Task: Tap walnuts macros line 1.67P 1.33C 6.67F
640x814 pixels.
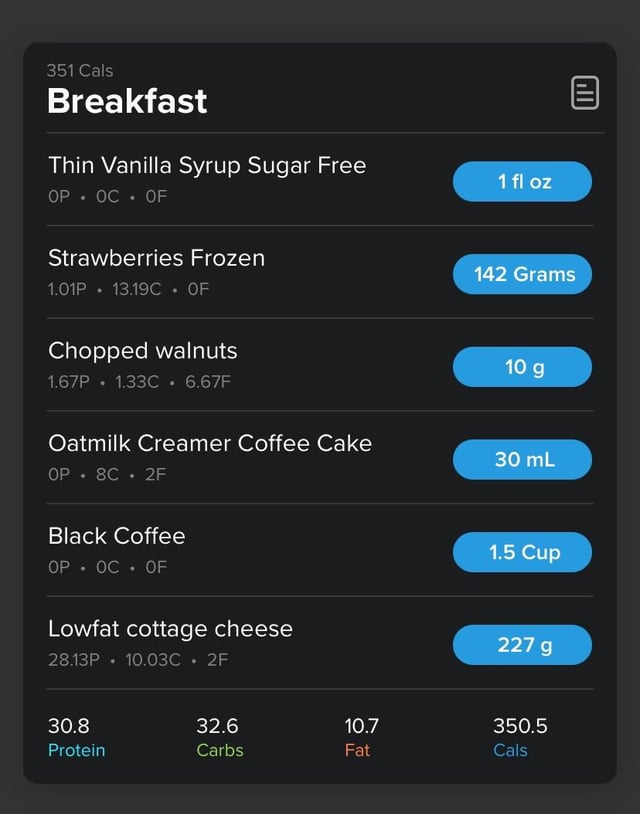Action: 139,382
